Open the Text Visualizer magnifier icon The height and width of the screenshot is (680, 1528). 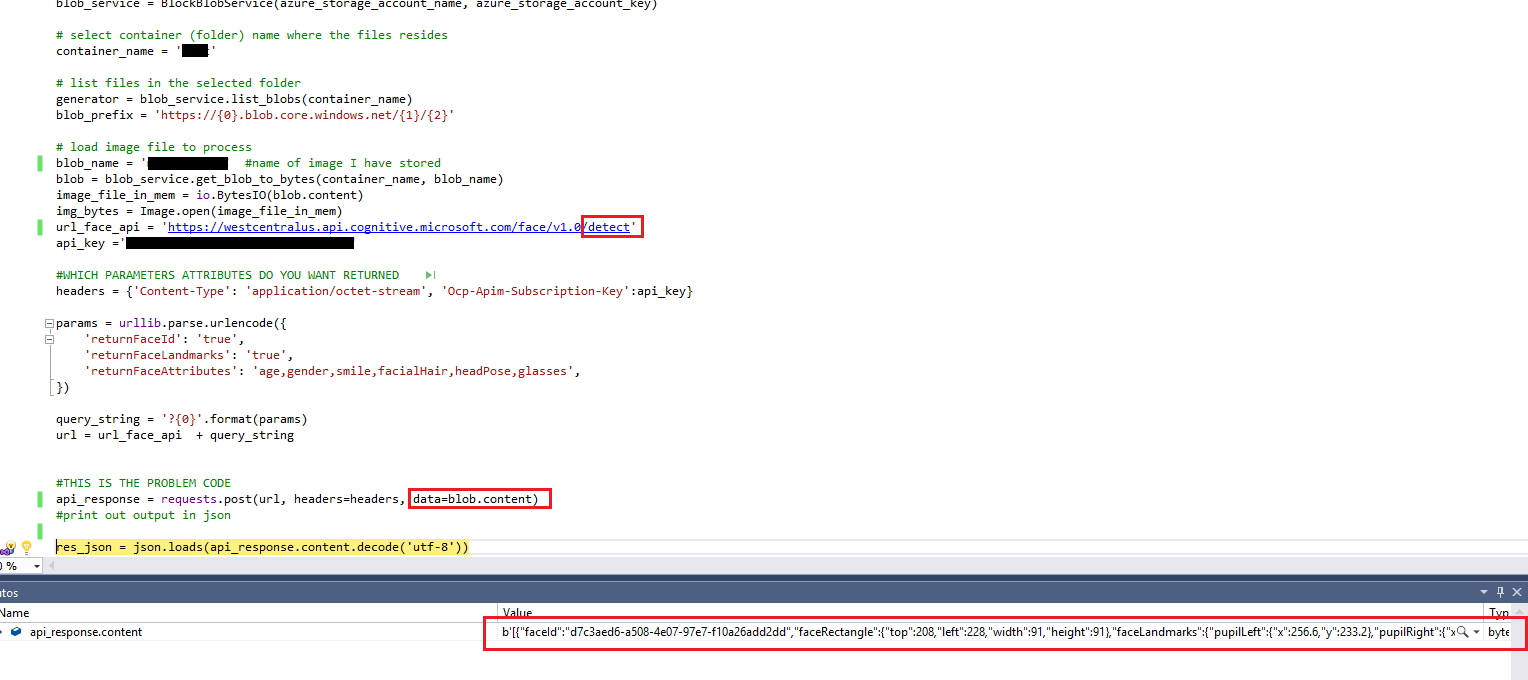click(x=1462, y=632)
